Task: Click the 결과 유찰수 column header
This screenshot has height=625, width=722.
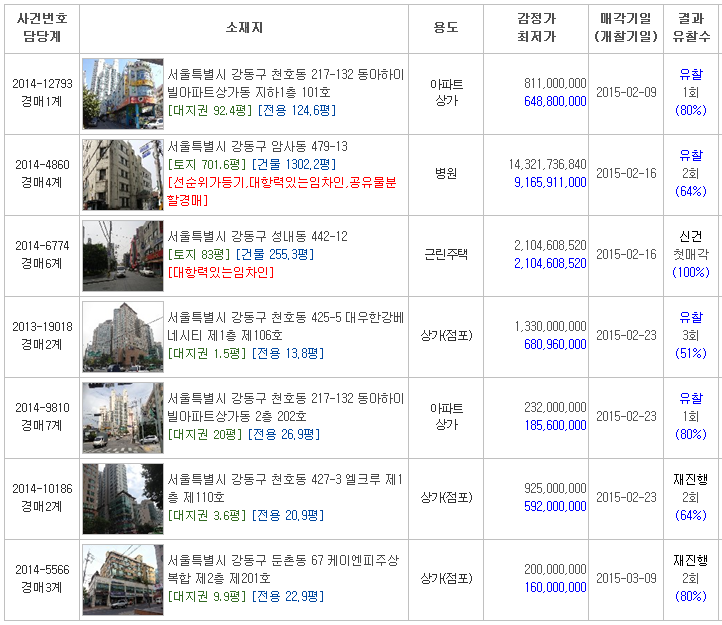Action: (x=691, y=28)
